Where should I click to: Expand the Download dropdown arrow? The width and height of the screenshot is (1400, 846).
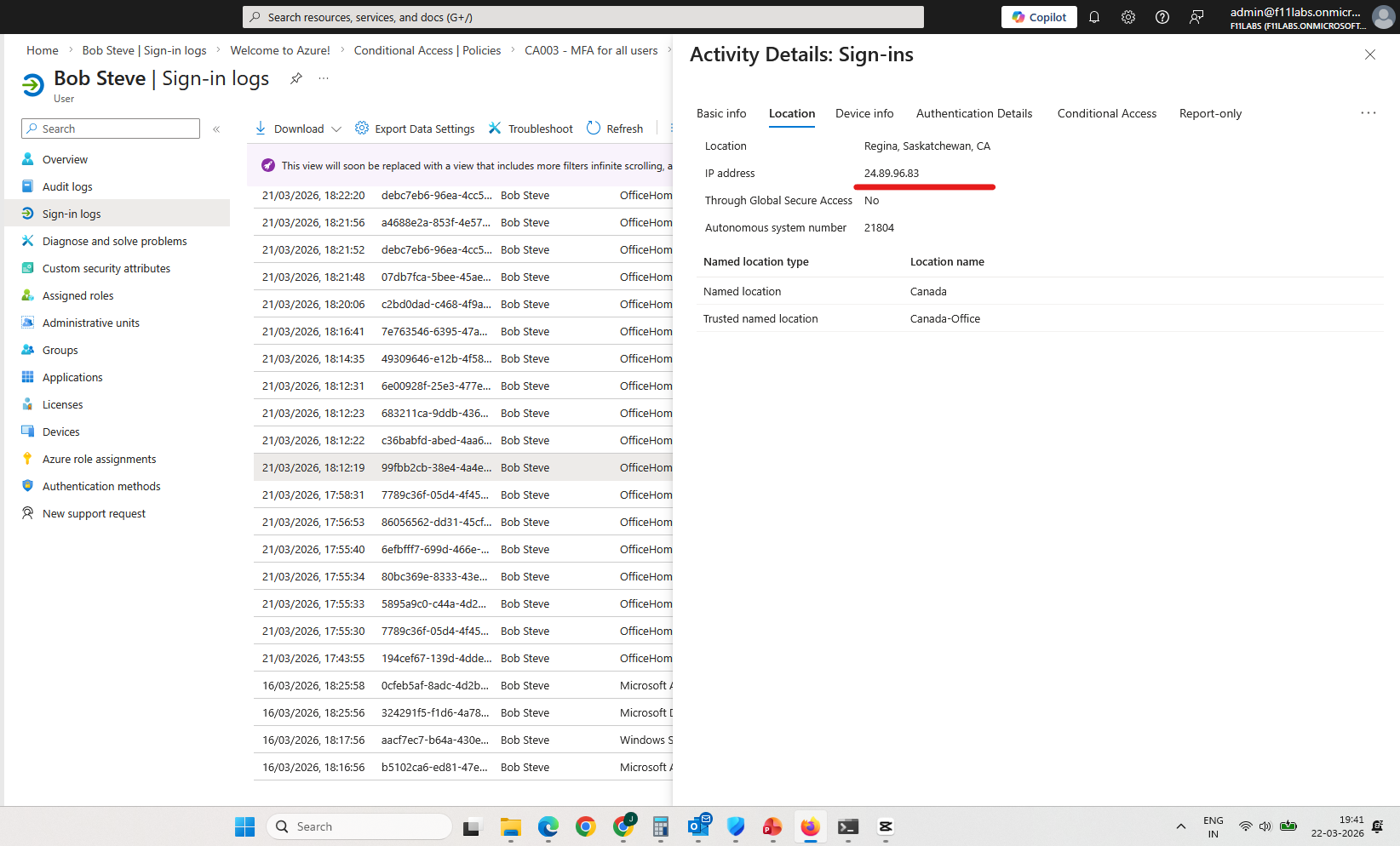tap(336, 129)
